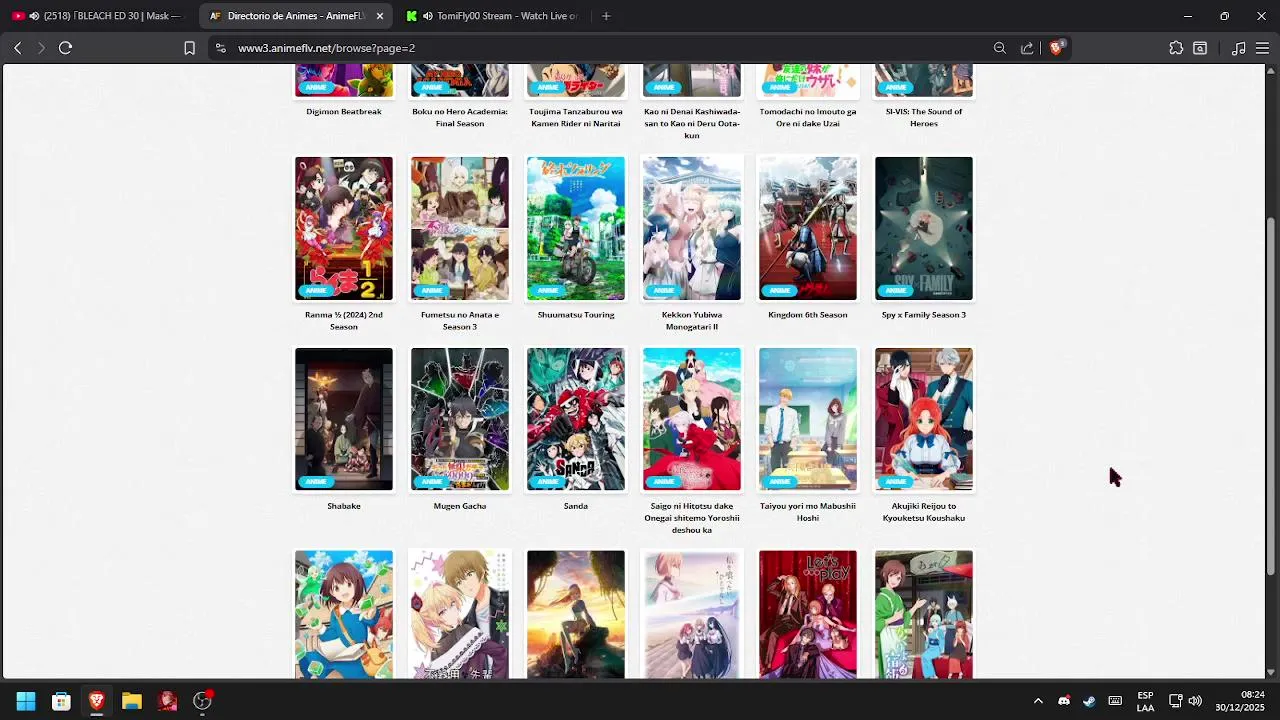Click Brave browser taskbar icon
1280x720 pixels.
click(97, 701)
